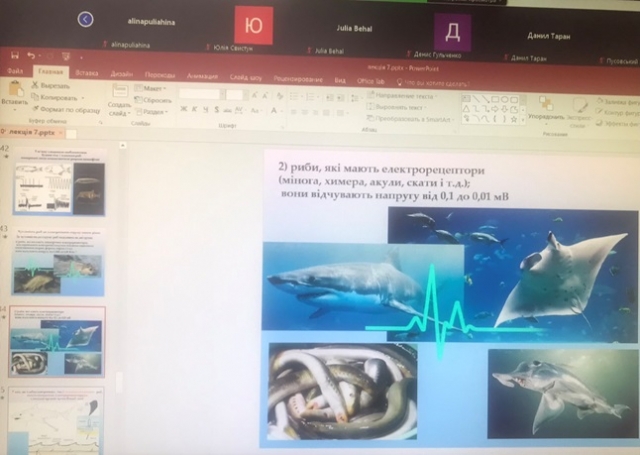Click the Вставить (Paste) clipboard icon

tap(15, 89)
